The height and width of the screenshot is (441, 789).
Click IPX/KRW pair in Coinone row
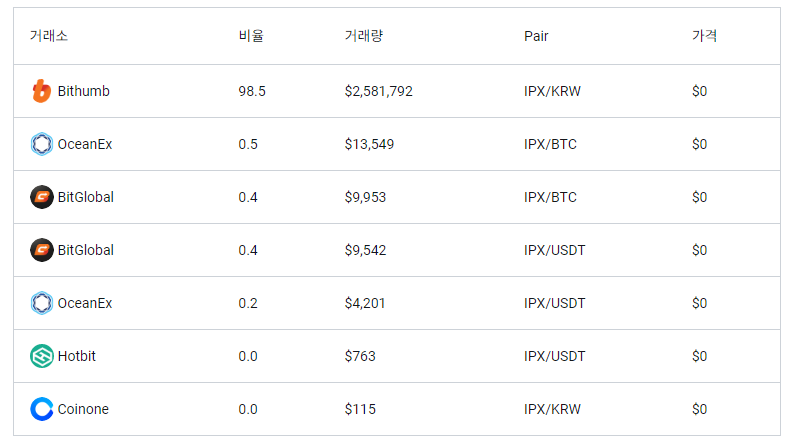[x=553, y=409]
